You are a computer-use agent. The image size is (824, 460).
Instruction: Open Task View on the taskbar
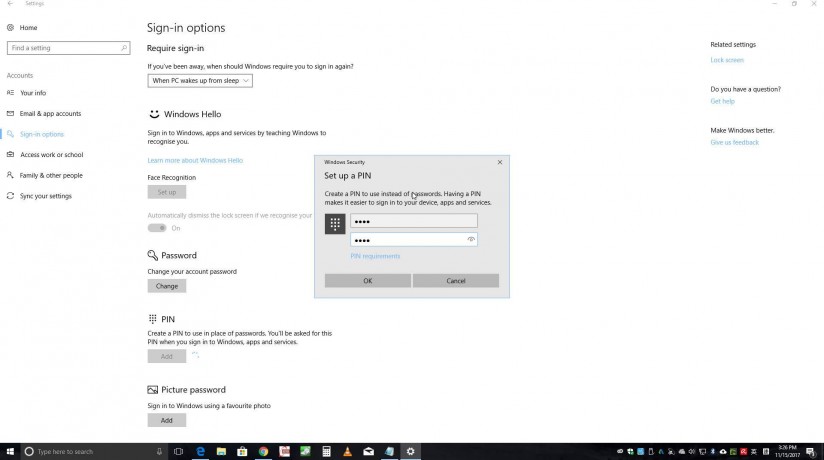coord(178,452)
